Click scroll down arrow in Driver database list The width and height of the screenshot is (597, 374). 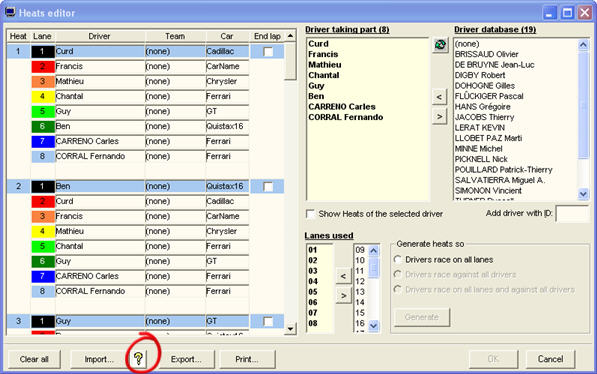(583, 194)
